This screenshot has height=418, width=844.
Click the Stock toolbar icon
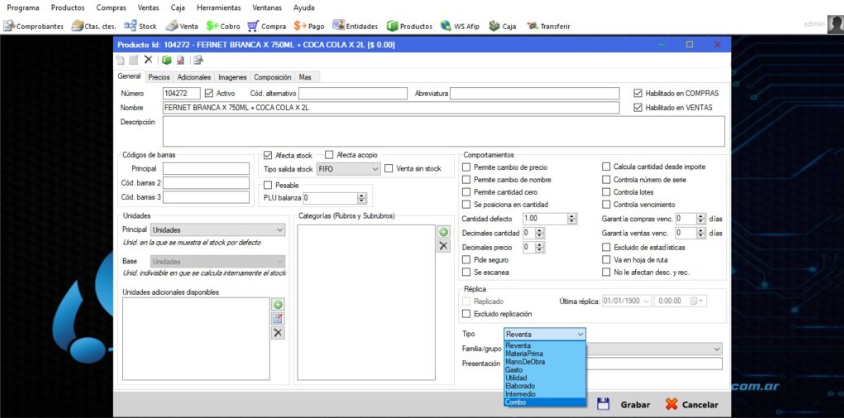(142, 26)
